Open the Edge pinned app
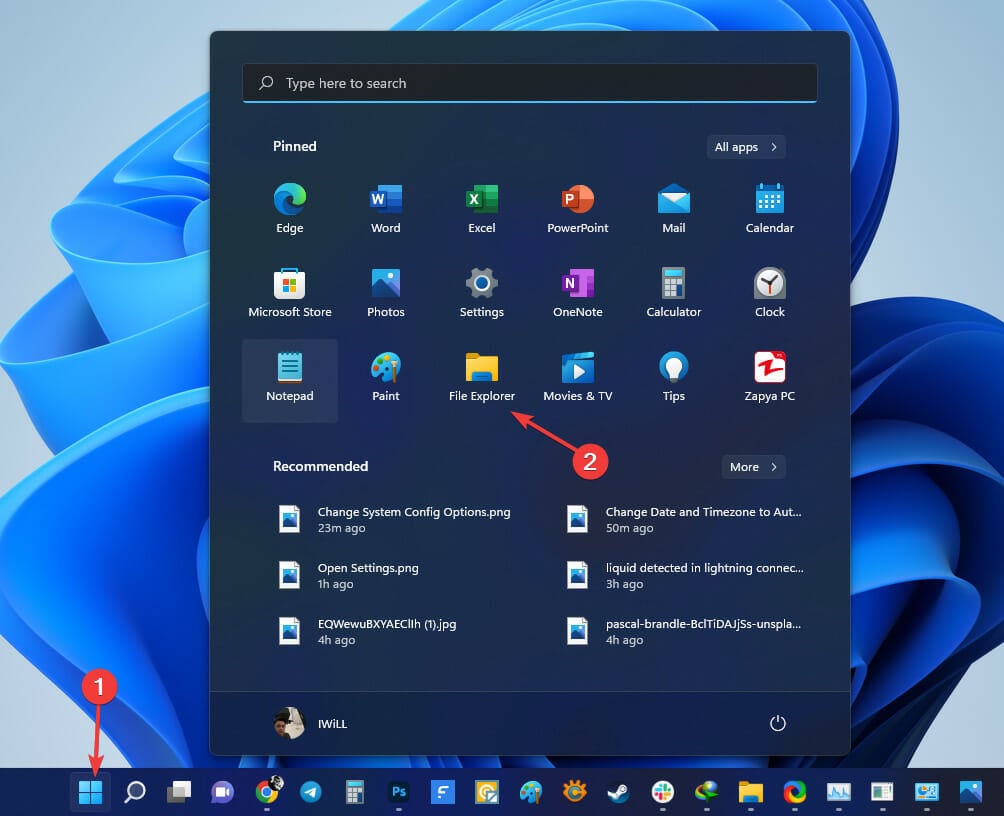Viewport: 1004px width, 816px height. click(x=289, y=209)
